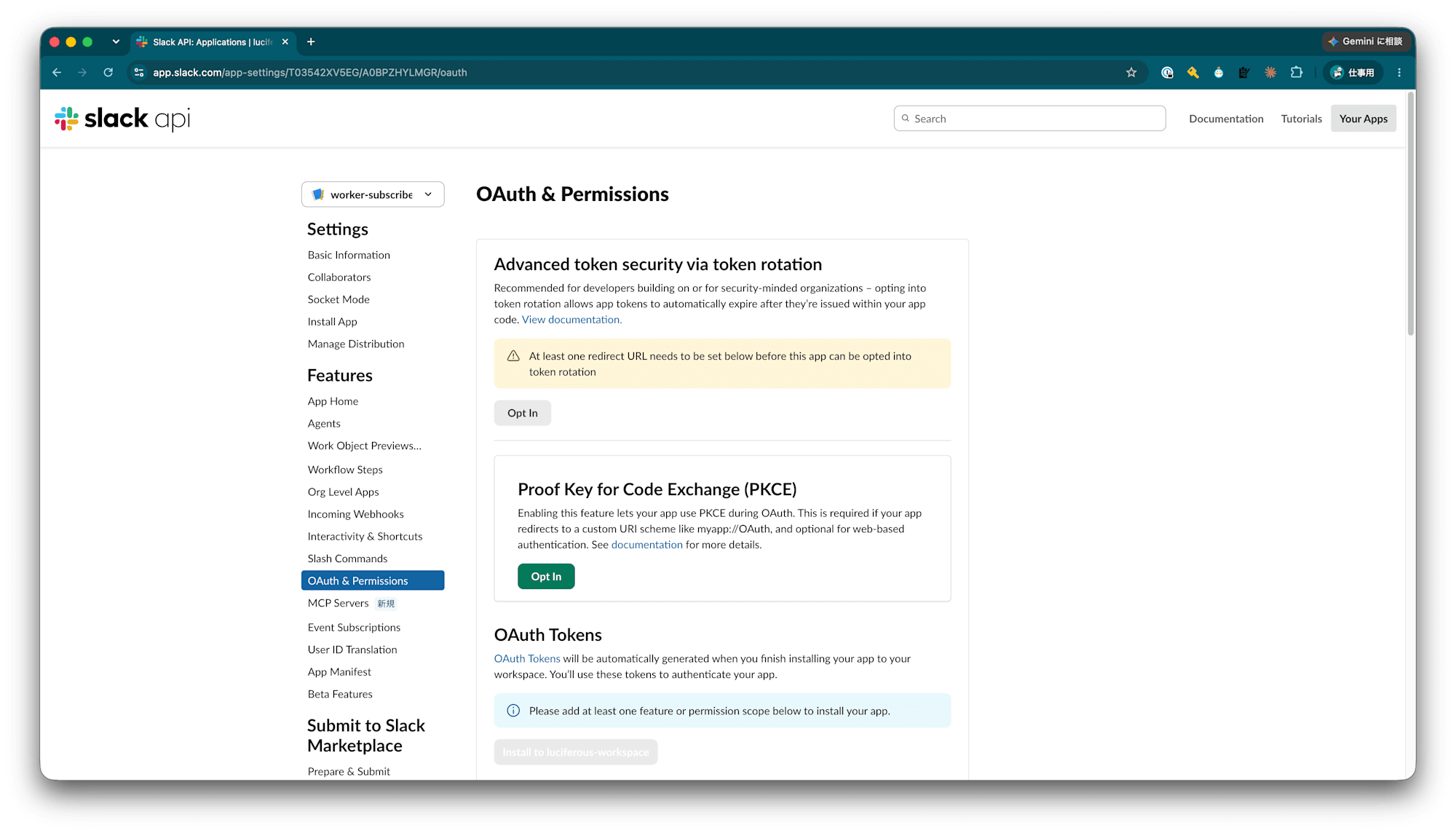Click Install to luciferous-workspace button
This screenshot has width=1456, height=833.
point(576,752)
